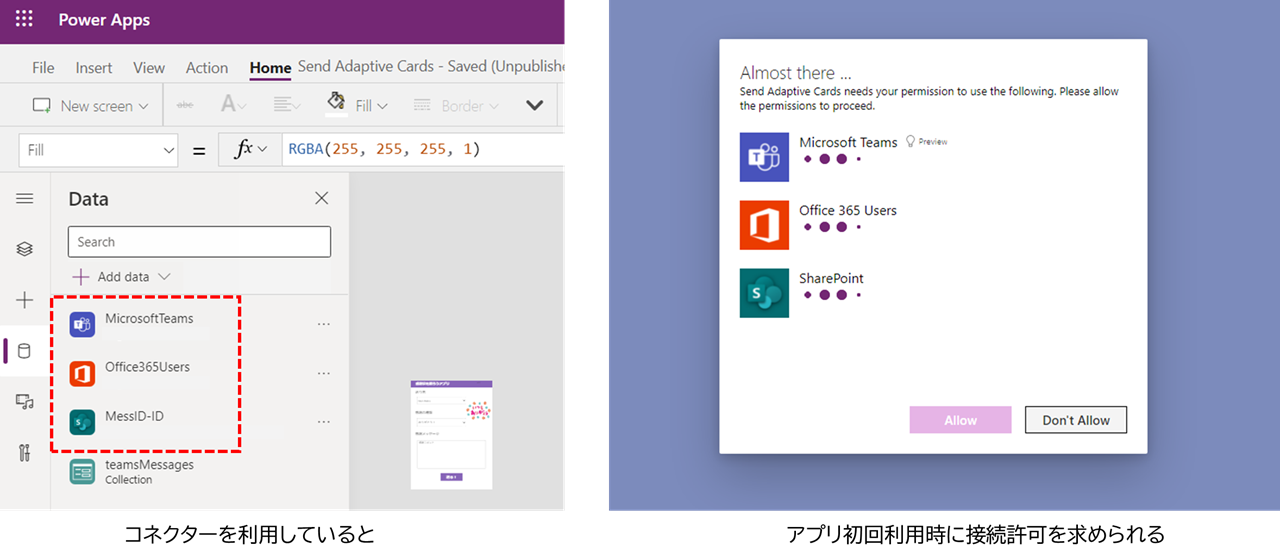1280x558 pixels.
Task: Click the Preview lightbulb icon beside Teams
Action: (x=910, y=142)
